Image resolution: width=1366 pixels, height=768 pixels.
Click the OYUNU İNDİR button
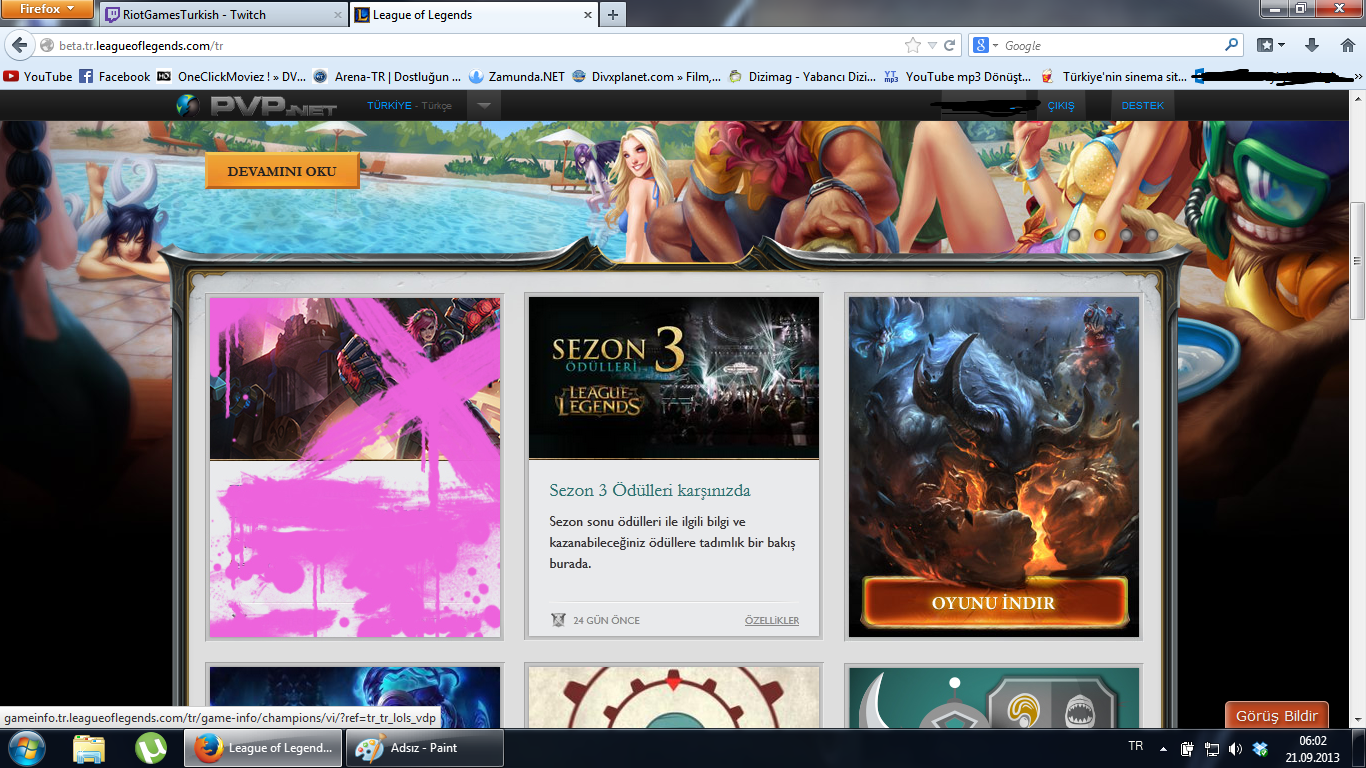[x=994, y=603]
